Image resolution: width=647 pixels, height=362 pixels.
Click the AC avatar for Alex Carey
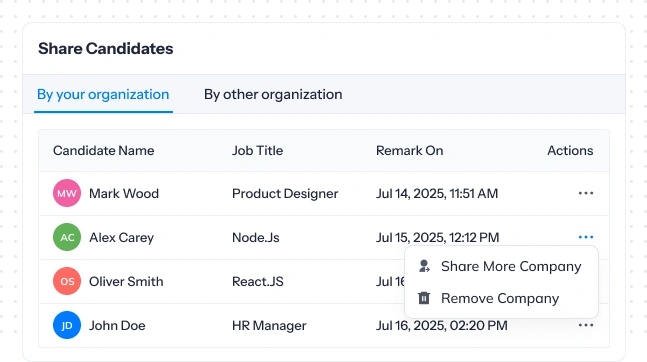click(67, 237)
